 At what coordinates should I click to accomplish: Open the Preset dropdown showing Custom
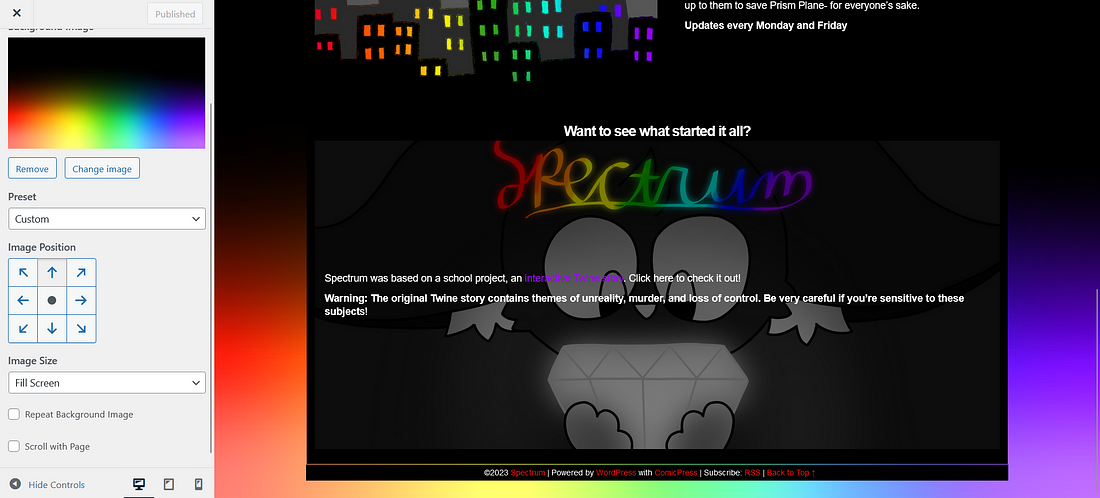pyautogui.click(x=107, y=219)
